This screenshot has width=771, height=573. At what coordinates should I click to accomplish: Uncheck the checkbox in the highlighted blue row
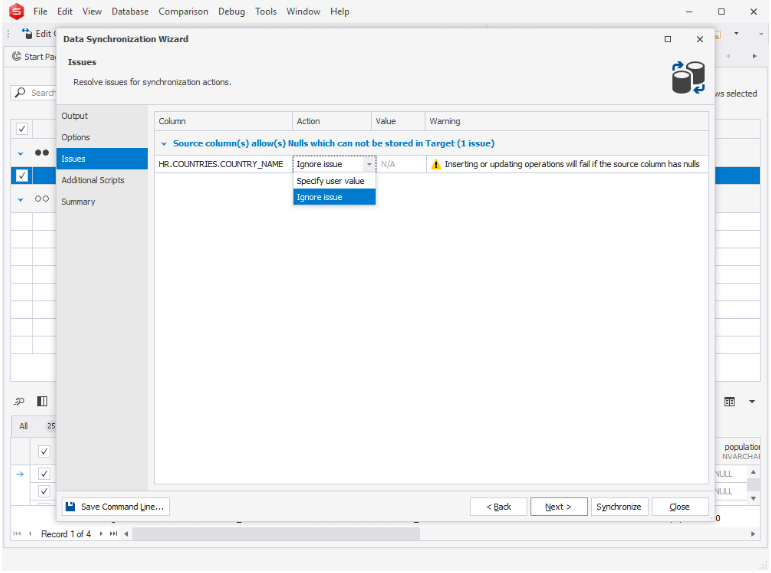pos(21,175)
